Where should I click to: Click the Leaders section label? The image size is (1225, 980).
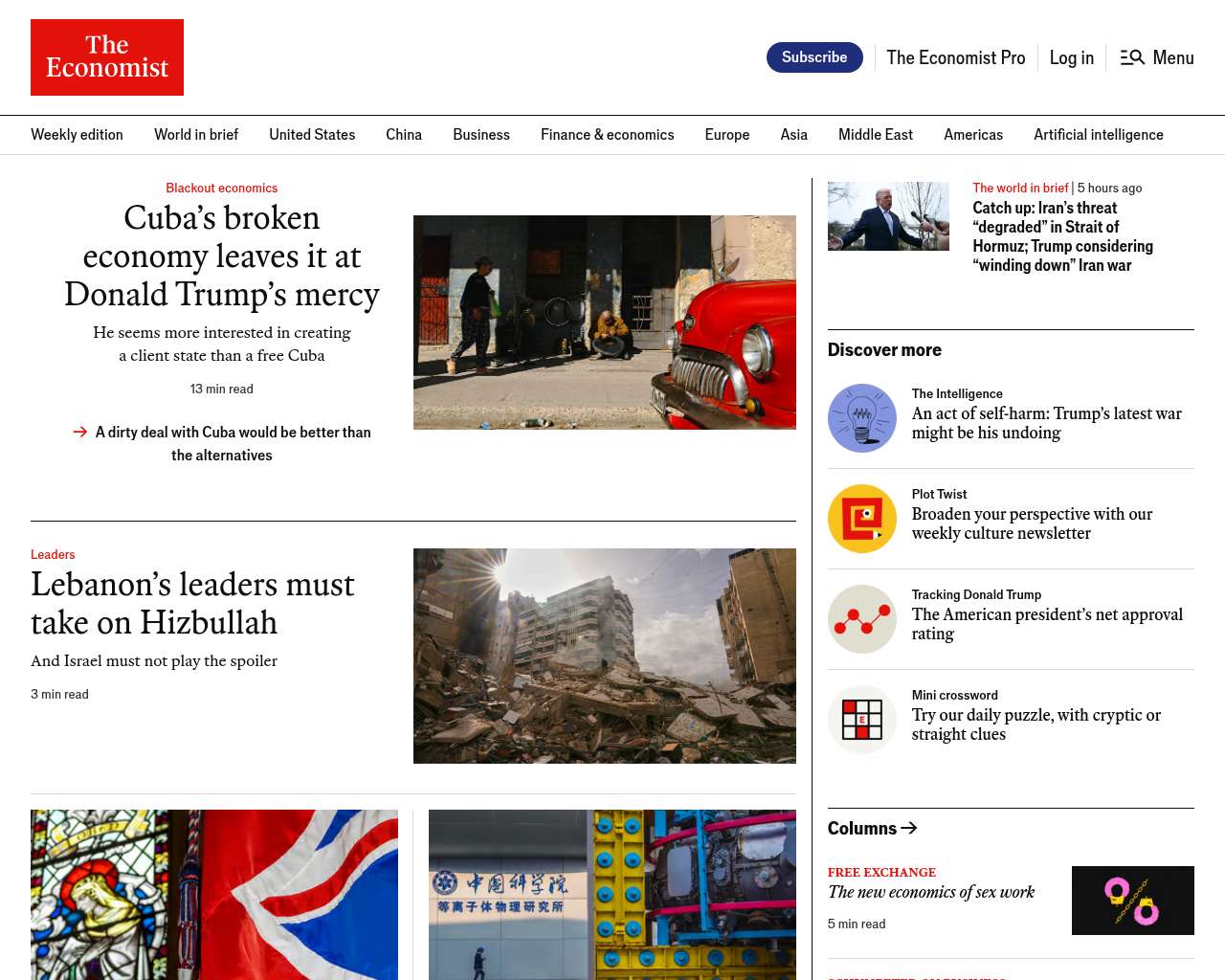[x=53, y=555]
